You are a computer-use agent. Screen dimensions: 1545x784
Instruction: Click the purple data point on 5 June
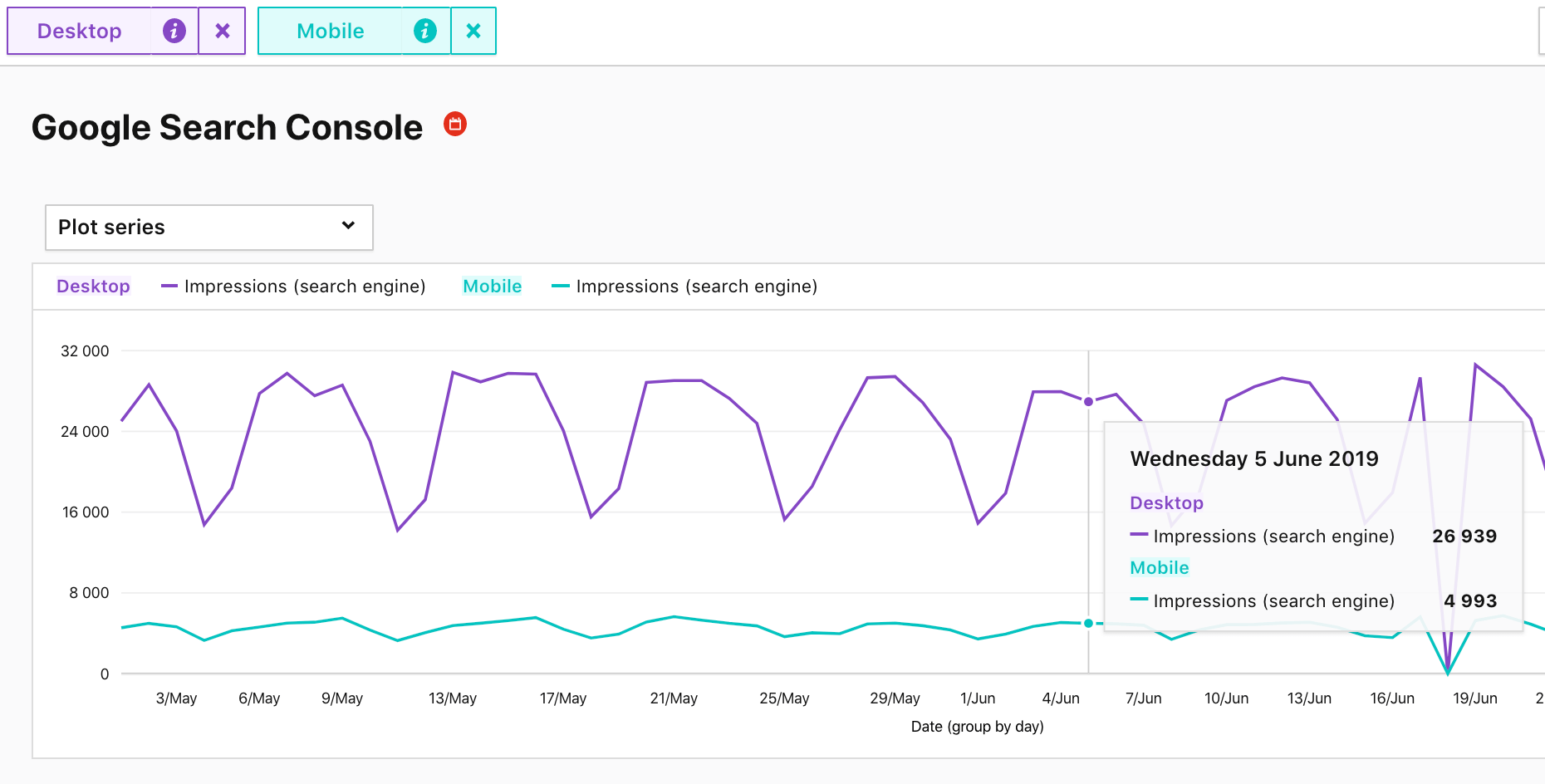(1088, 402)
